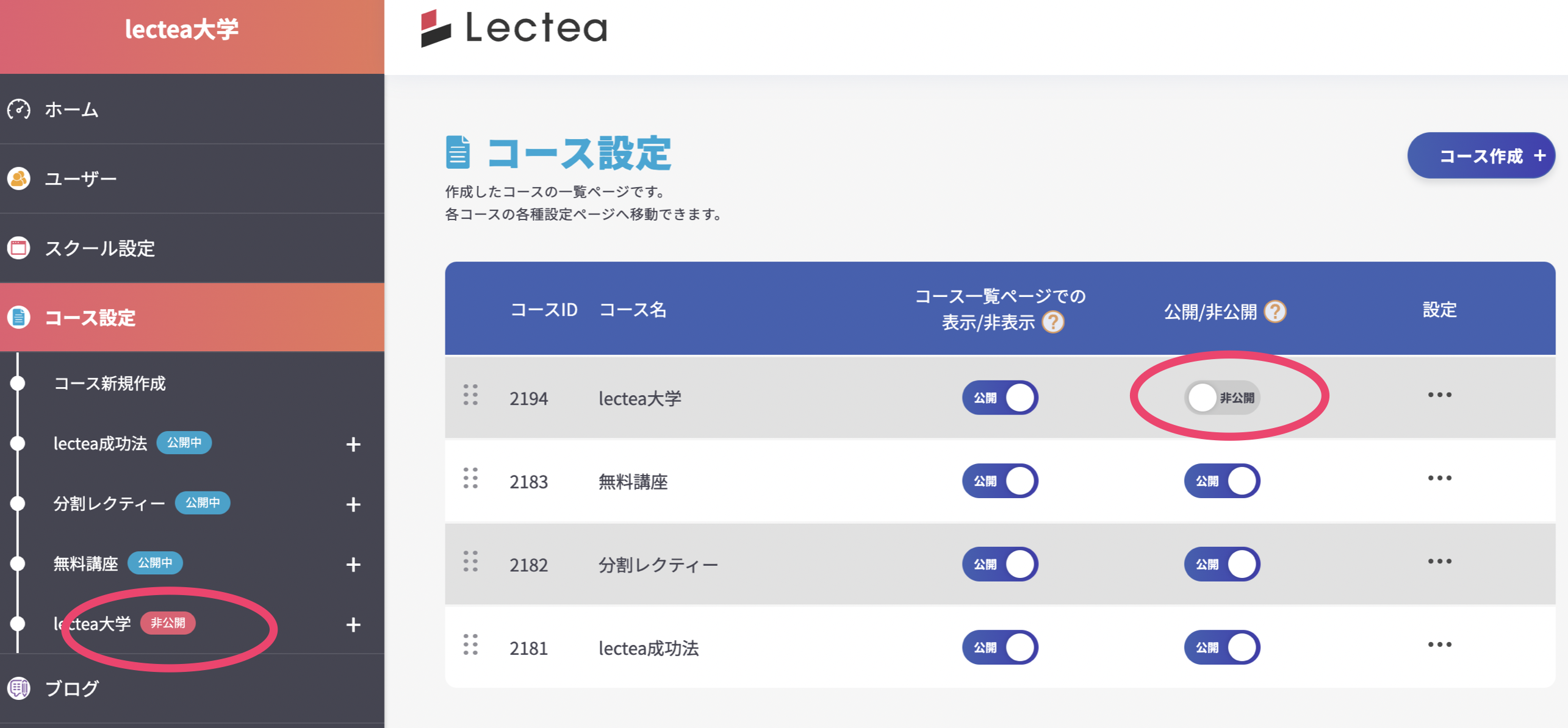Open スクール設定 via its sidebar icon
Viewport: 1568px width, 728px height.
(x=19, y=248)
